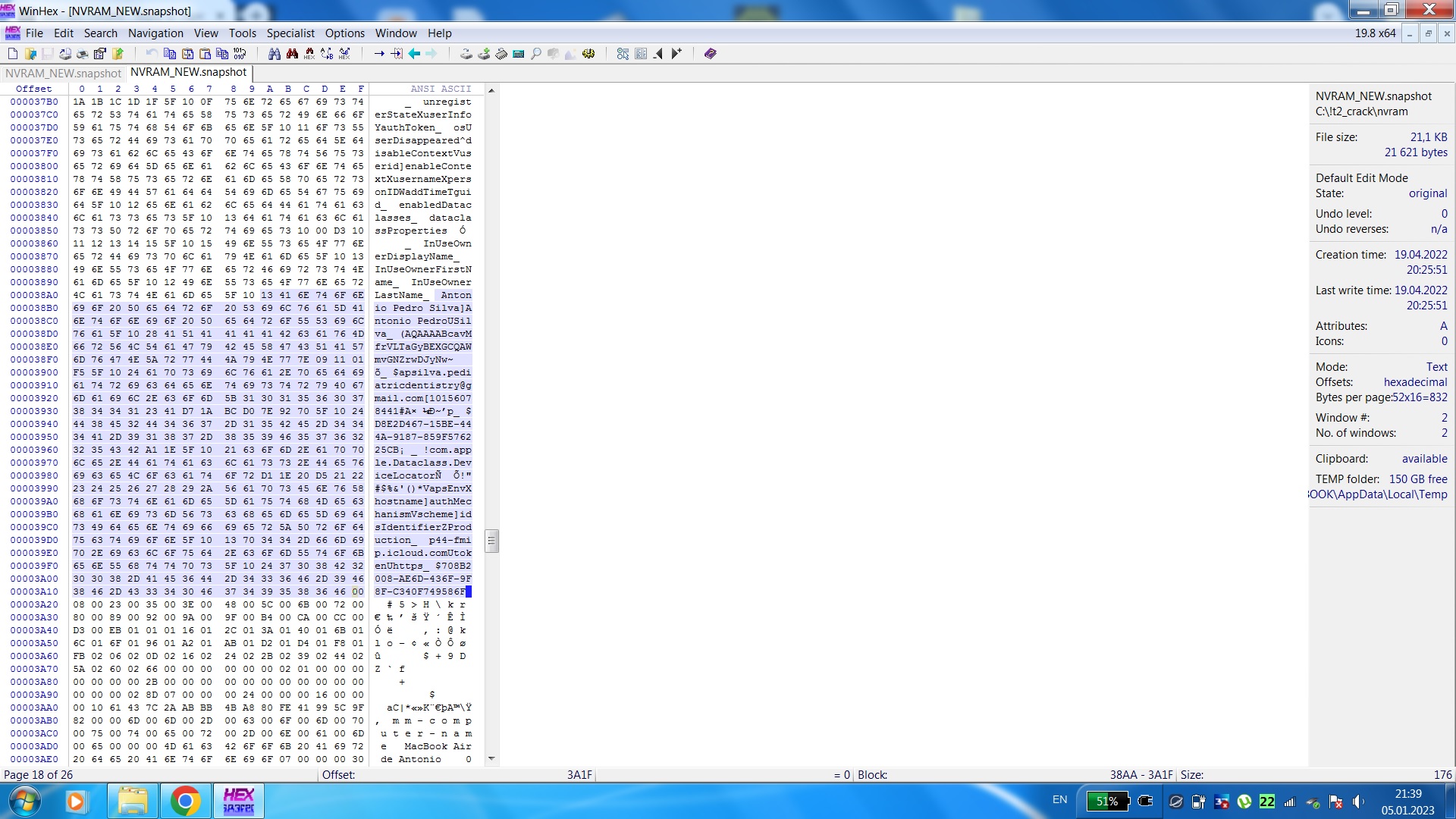Click the Open file folder icon
1456x819 pixels.
(30, 54)
